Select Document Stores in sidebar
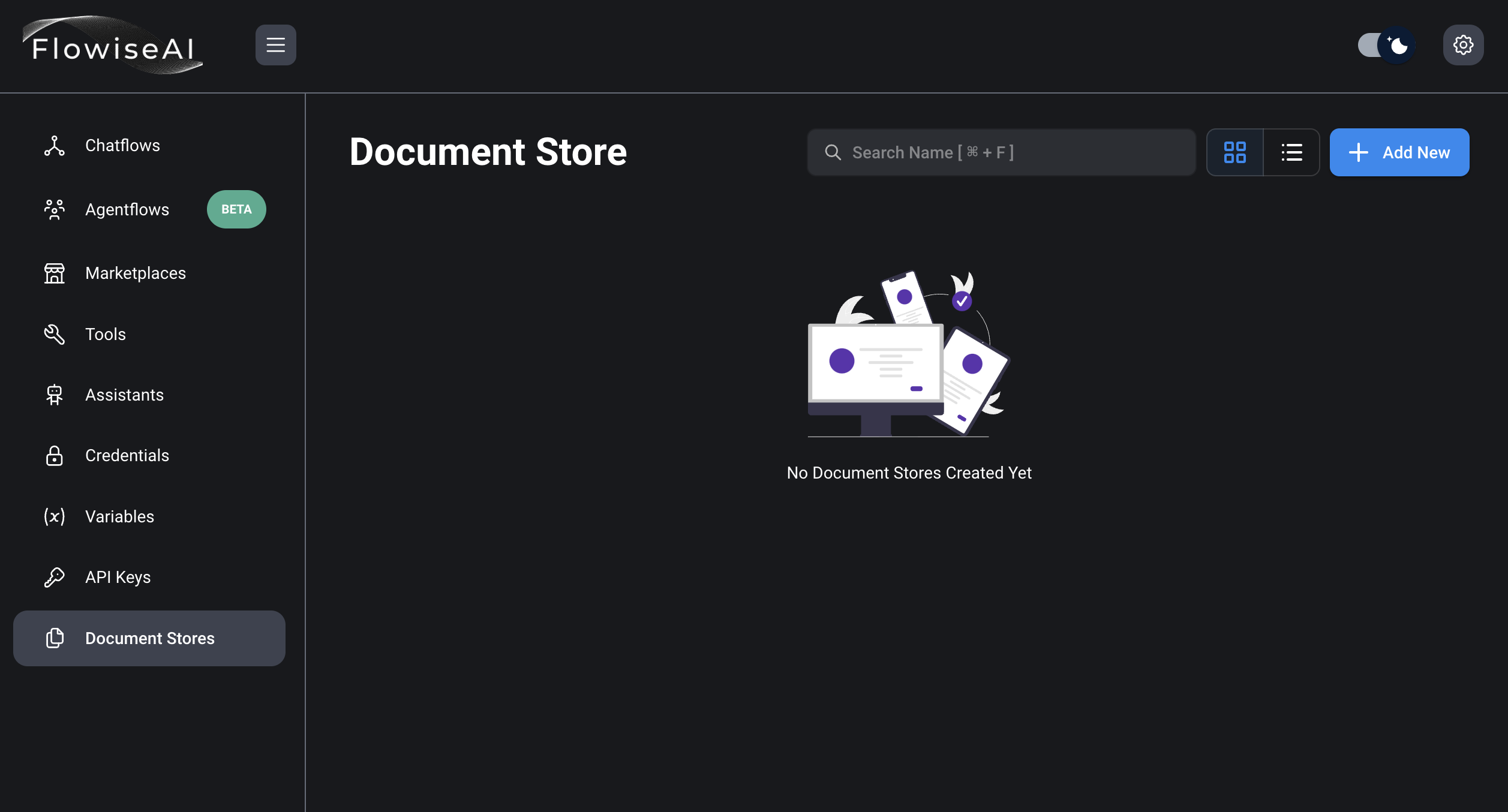 pyautogui.click(x=149, y=638)
